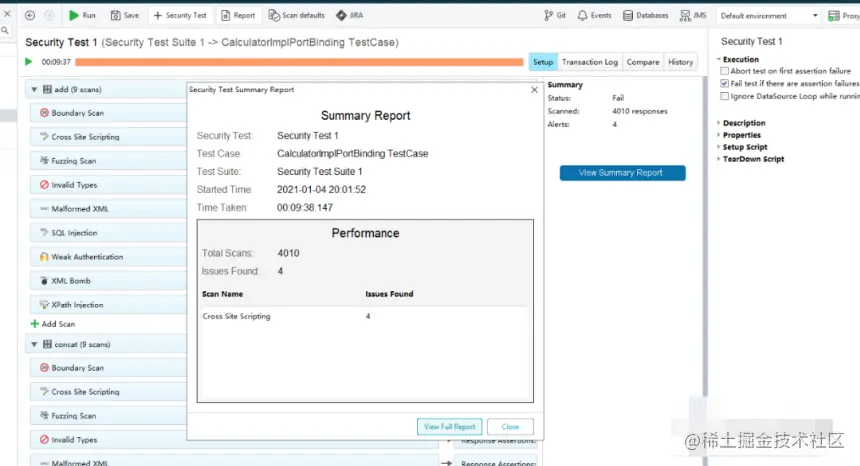Enable Abort test on first assertion failure
Image resolution: width=860 pixels, height=466 pixels.
tap(725, 71)
